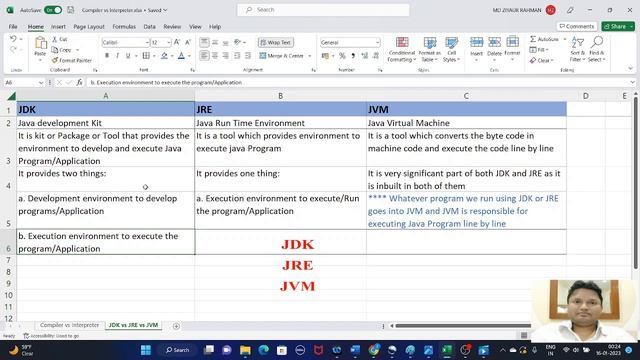Toggle Italic formatting

point(118,56)
